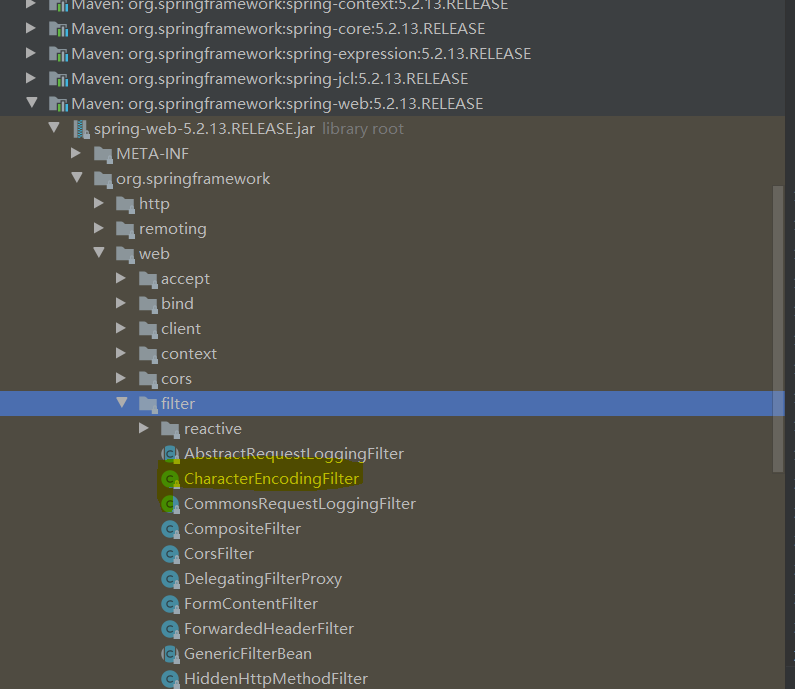Image resolution: width=795 pixels, height=689 pixels.
Task: Click the spring-web Maven library icon
Action: click(x=58, y=104)
